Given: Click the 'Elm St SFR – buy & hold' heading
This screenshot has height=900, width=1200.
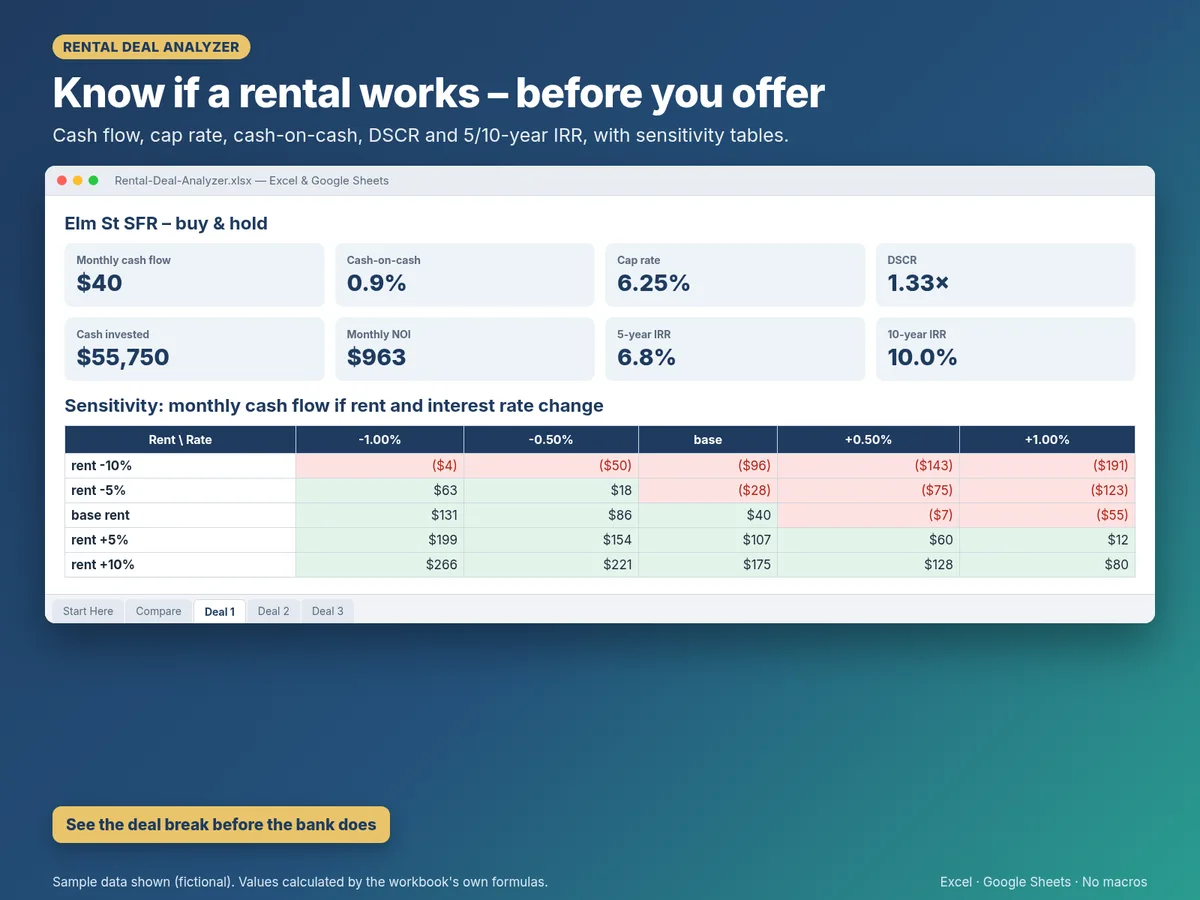Looking at the screenshot, I should [x=166, y=223].
